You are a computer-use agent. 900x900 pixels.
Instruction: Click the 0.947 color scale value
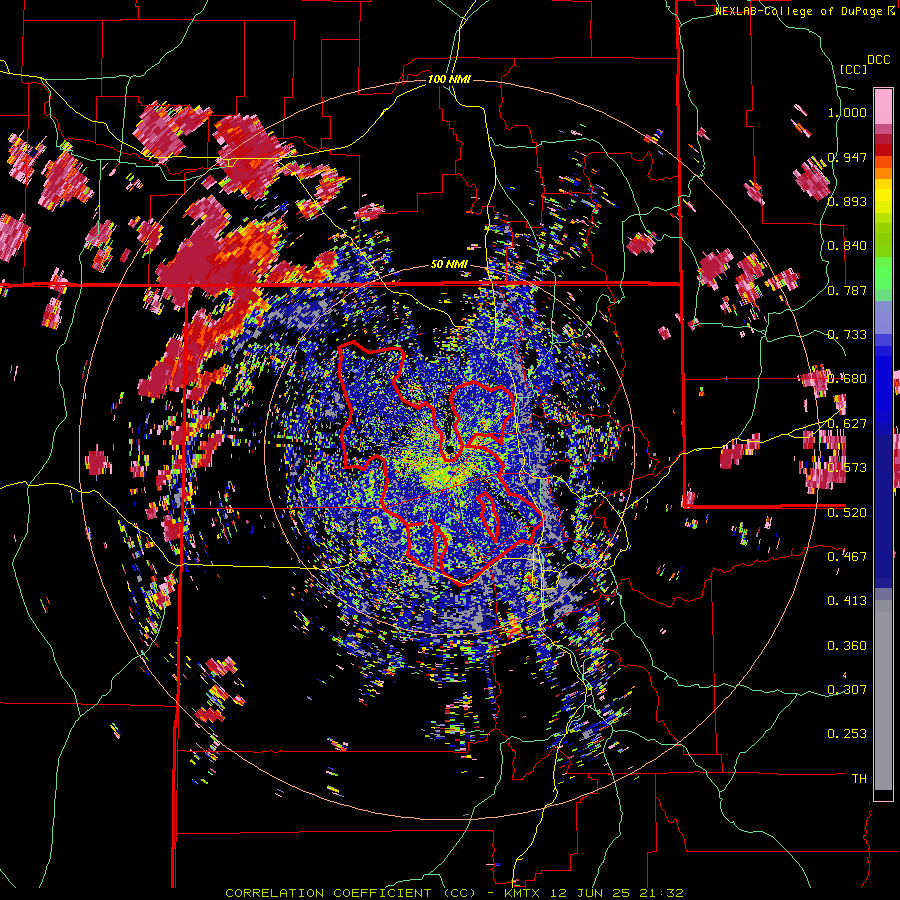[847, 157]
